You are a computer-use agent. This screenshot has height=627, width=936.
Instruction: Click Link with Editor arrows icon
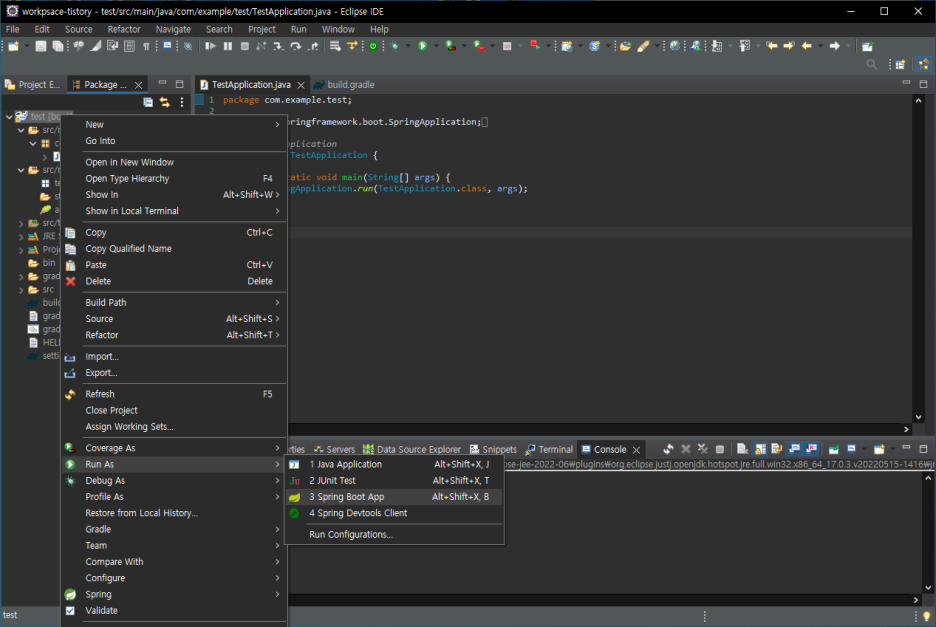(x=165, y=102)
